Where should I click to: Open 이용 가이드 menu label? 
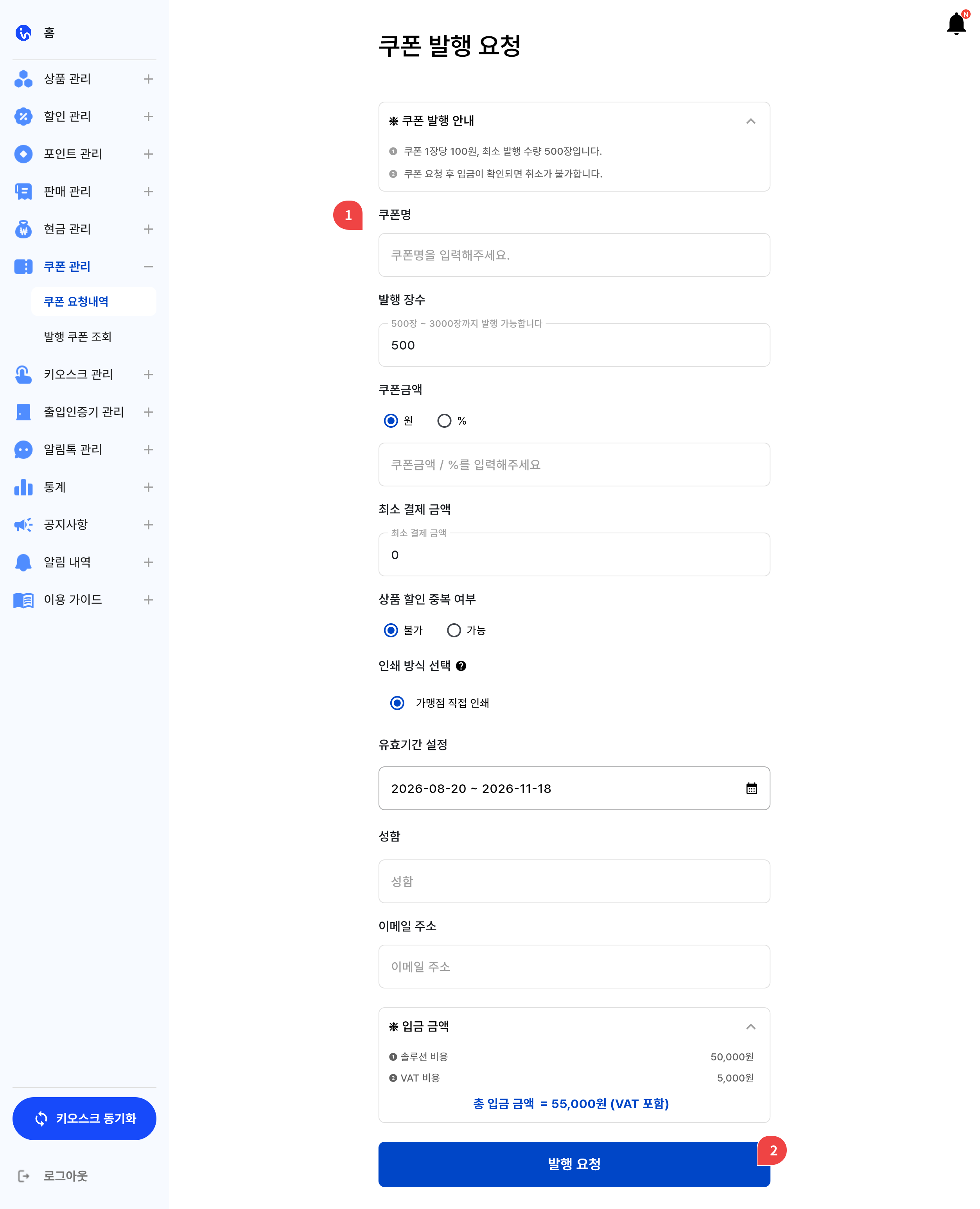tap(73, 600)
